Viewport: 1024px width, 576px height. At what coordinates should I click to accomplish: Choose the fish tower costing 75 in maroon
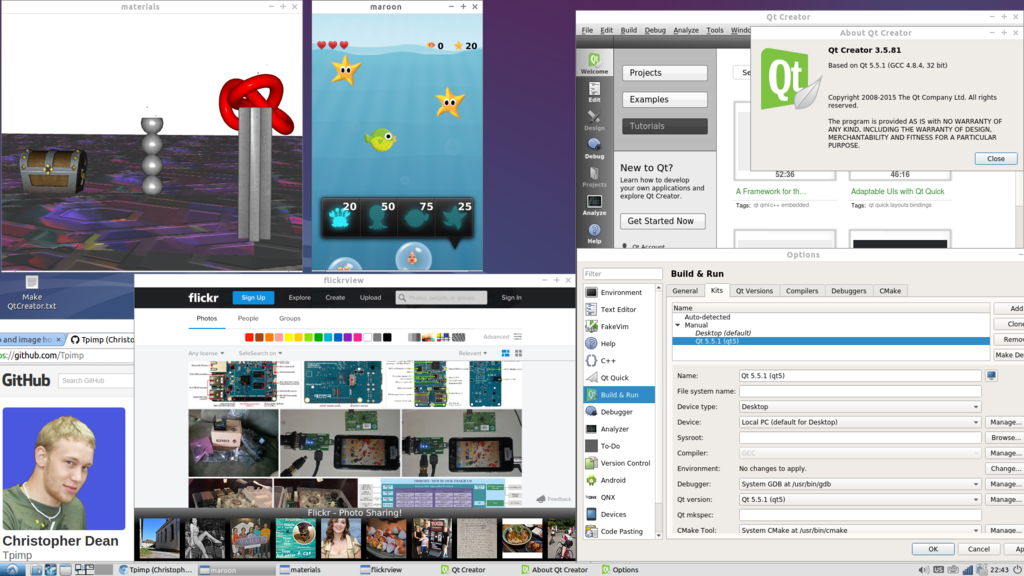pyautogui.click(x=417, y=217)
